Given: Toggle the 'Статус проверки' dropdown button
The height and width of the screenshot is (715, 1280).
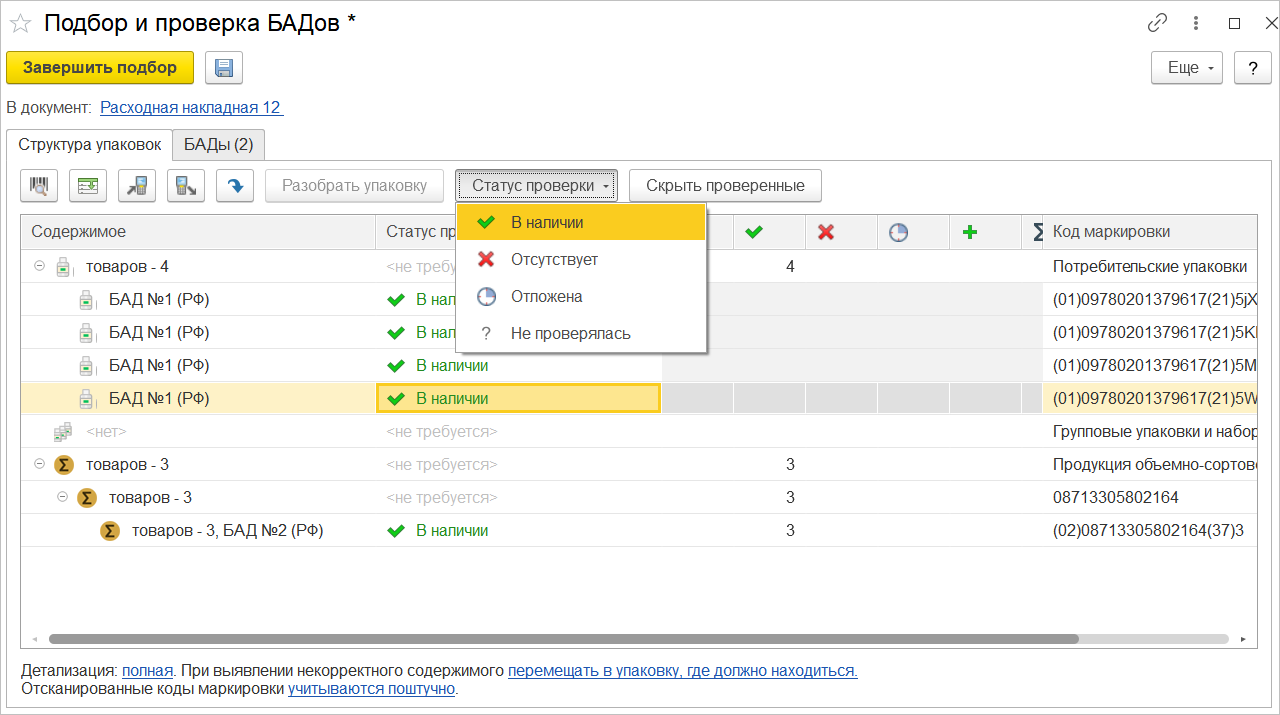Looking at the screenshot, I should pos(537,186).
